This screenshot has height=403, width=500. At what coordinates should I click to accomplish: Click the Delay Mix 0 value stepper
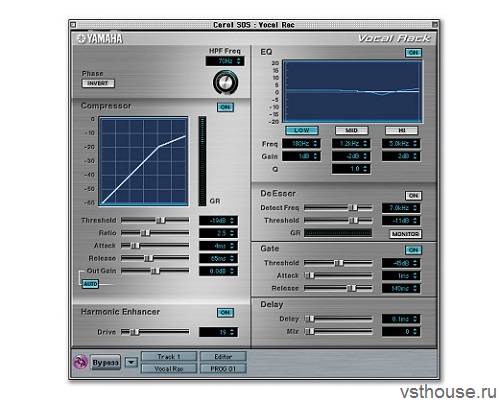[x=401, y=332]
